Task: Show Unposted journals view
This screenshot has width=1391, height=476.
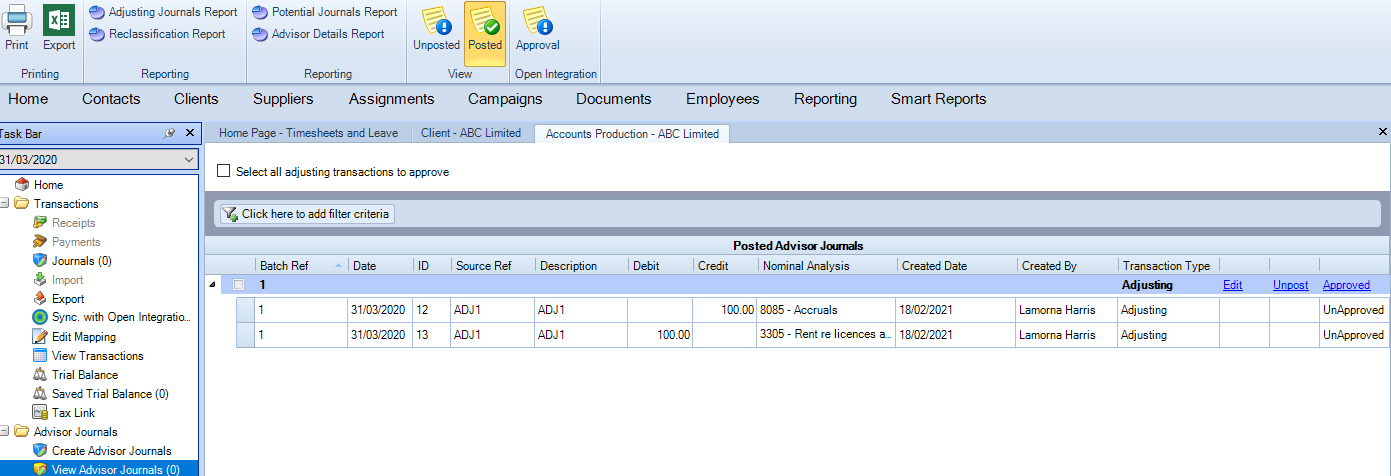Action: click(436, 28)
